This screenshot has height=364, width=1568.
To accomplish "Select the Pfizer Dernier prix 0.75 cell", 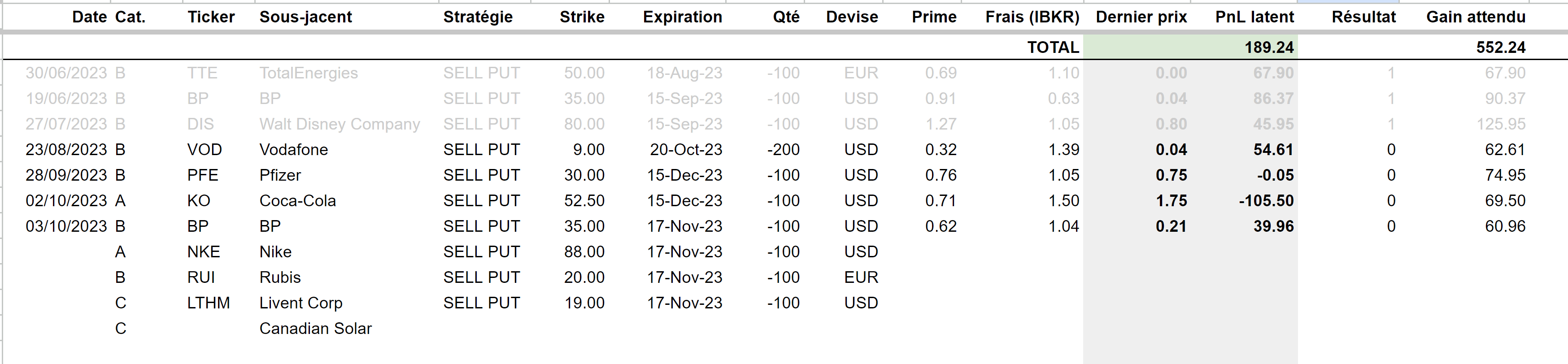I will (x=1171, y=175).
